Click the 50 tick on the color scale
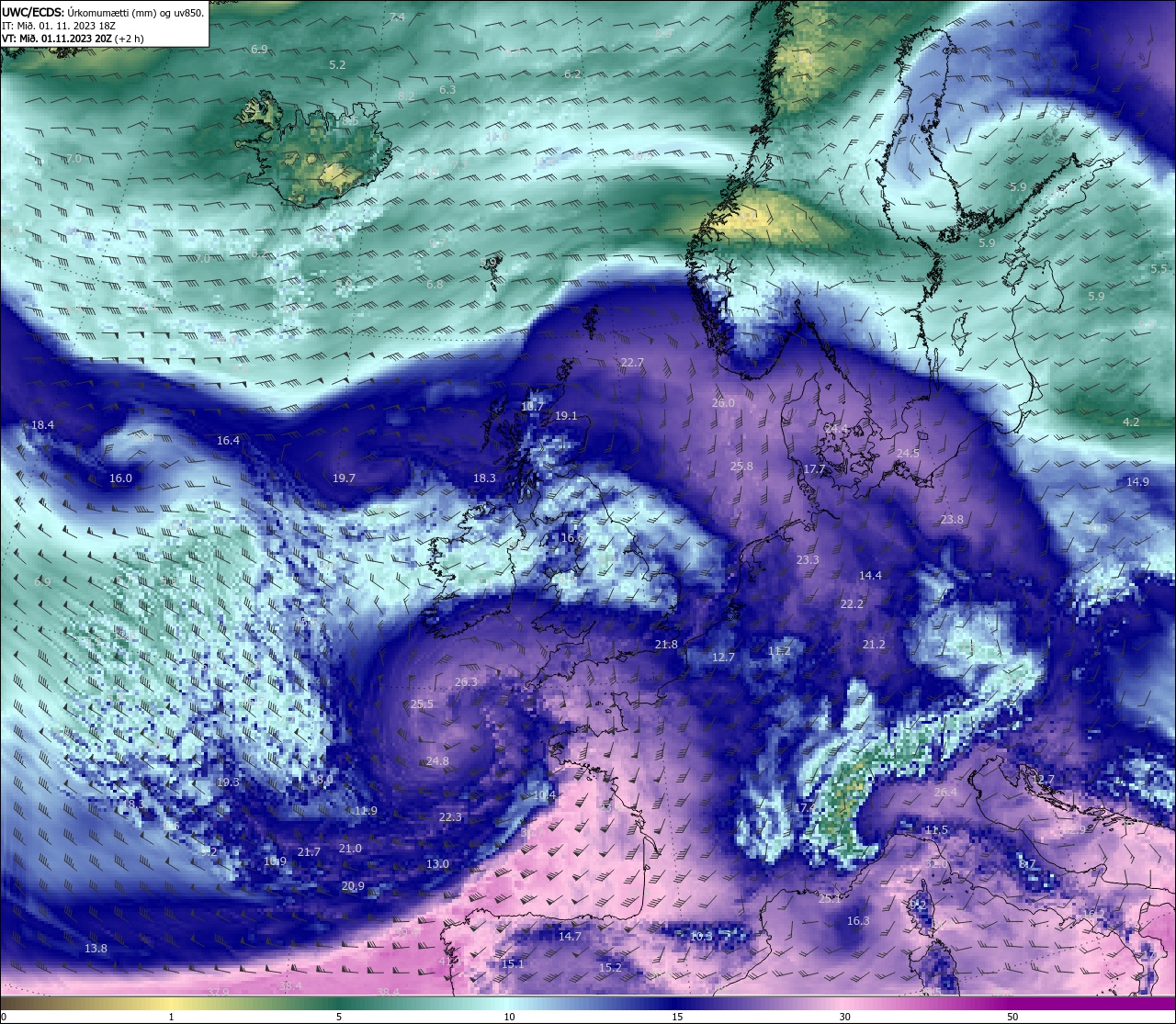This screenshot has height=1024, width=1176. pos(1012,1017)
